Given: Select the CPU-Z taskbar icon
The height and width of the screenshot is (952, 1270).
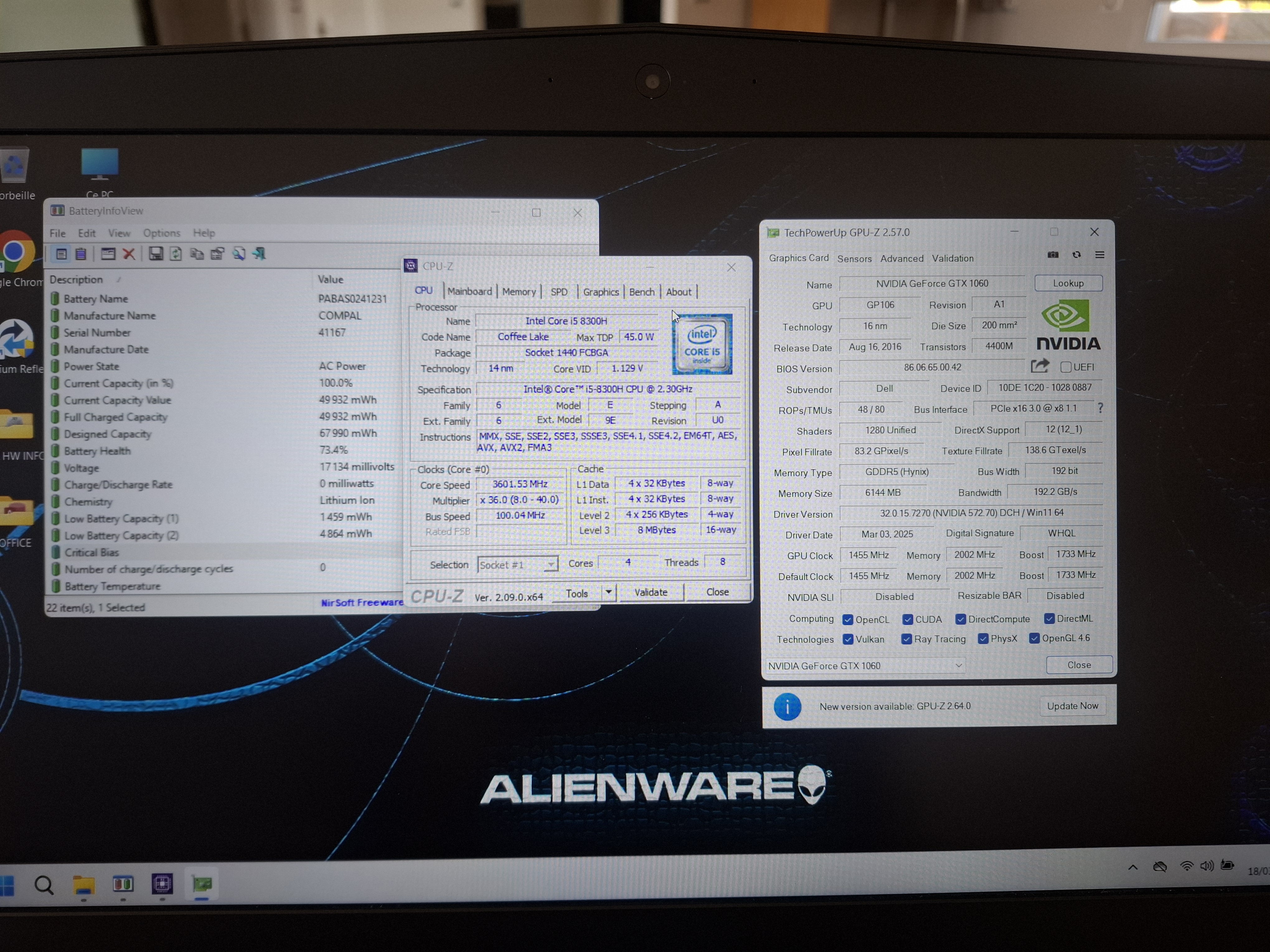Looking at the screenshot, I should [x=162, y=883].
